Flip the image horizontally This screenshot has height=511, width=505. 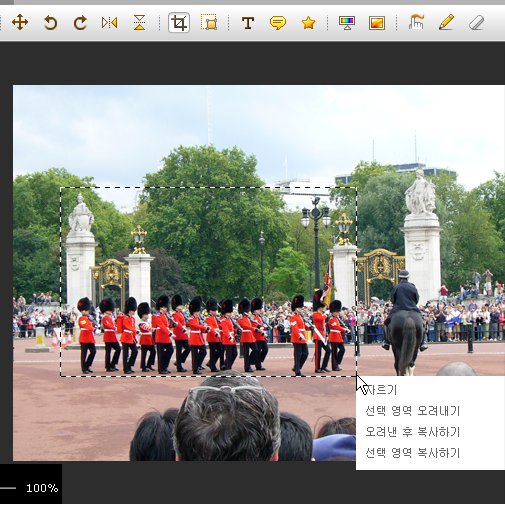[x=110, y=23]
